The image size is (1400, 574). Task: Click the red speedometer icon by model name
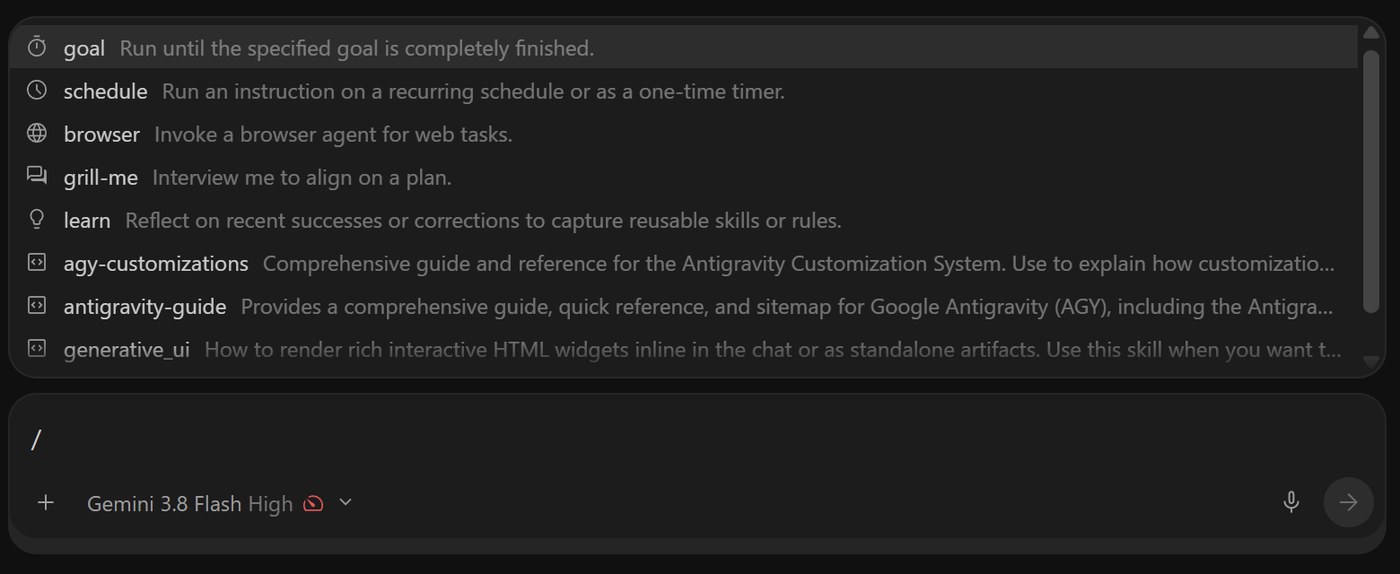point(314,503)
